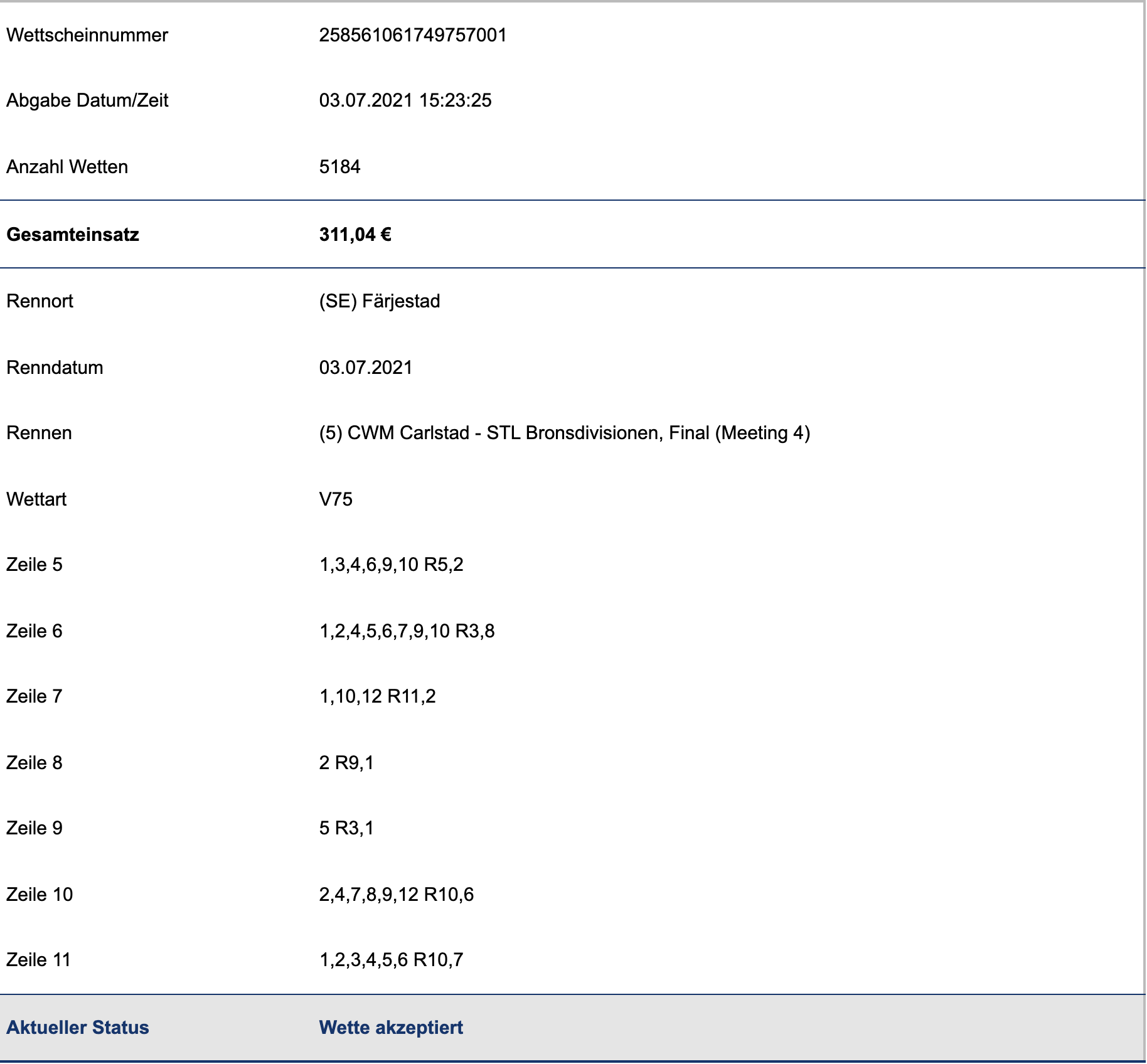This screenshot has height=1064, width=1147.
Task: Select picks 1,2,4,5,6,7,9,10 R3,8
Action: (x=407, y=631)
